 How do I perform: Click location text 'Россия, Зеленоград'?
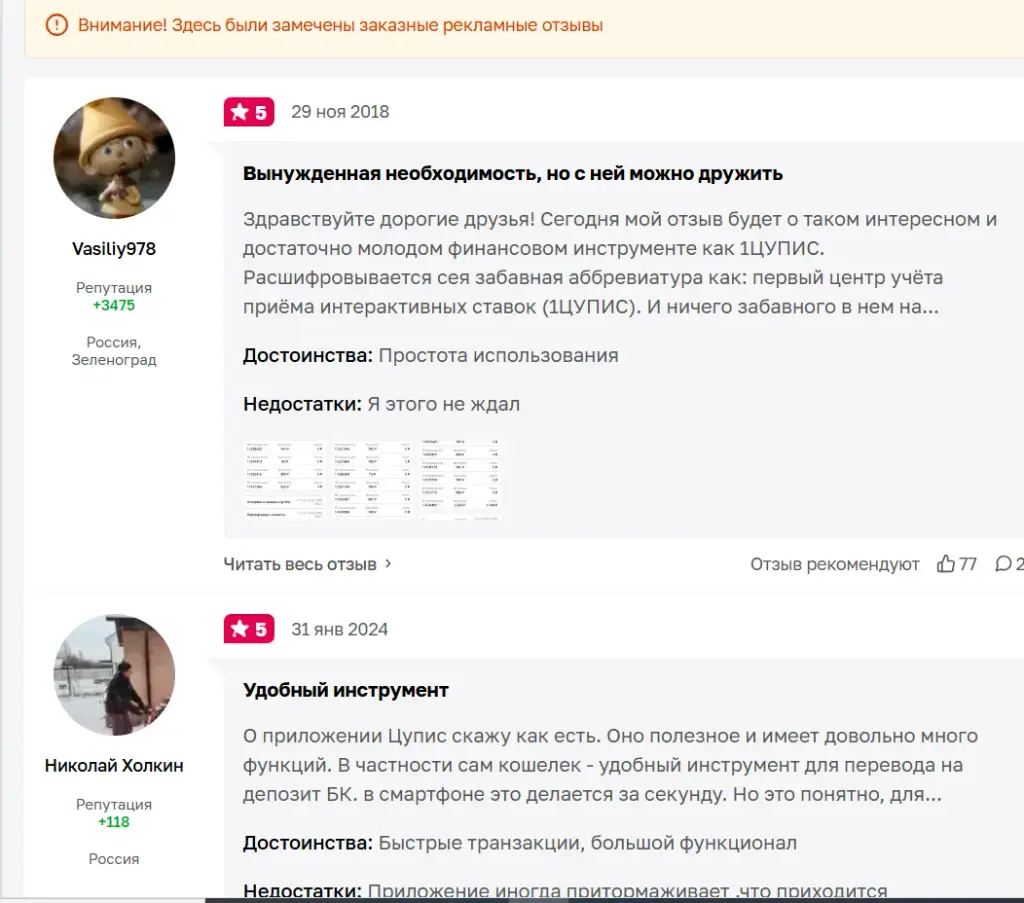coord(114,351)
